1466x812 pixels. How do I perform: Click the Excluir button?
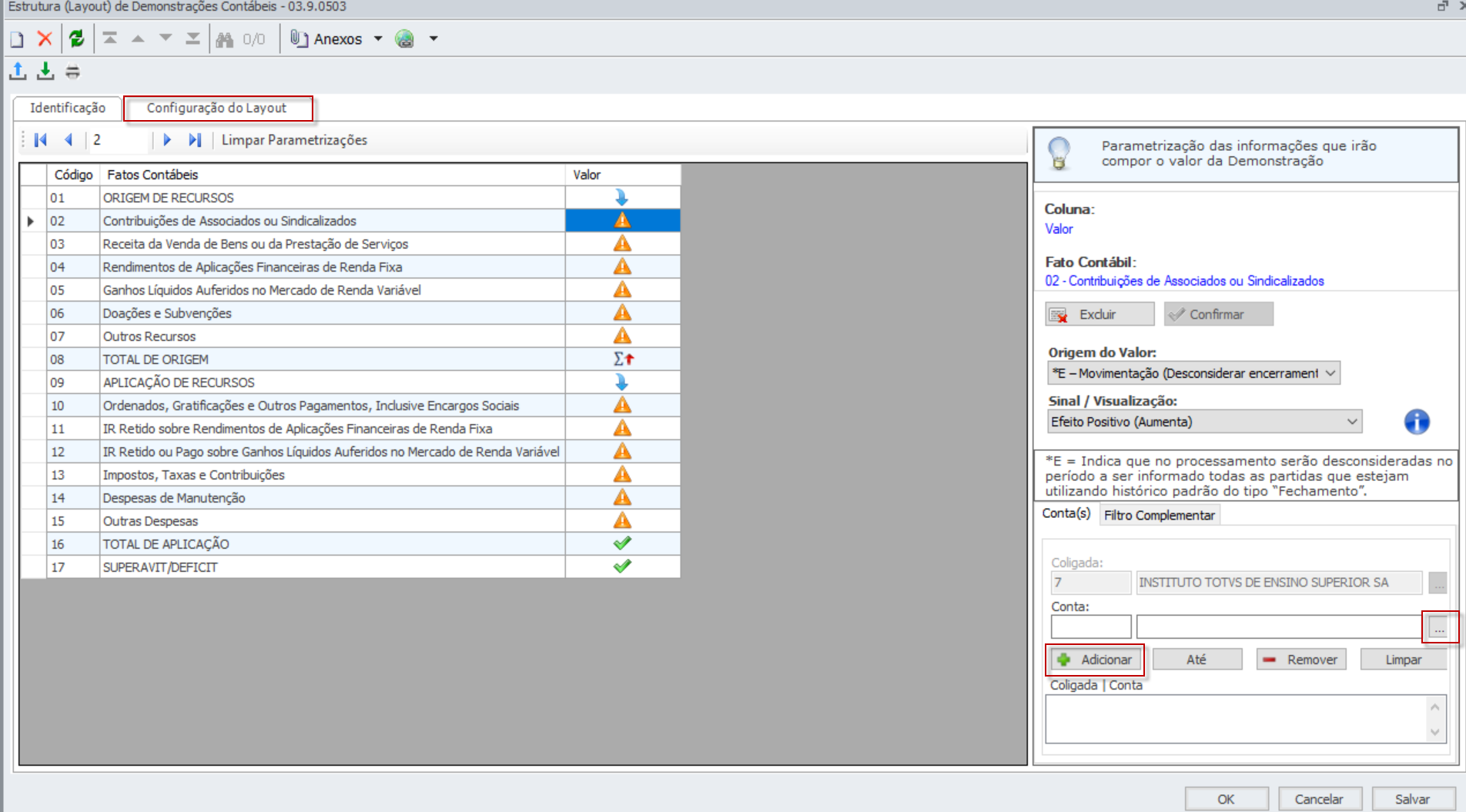[x=1099, y=314]
